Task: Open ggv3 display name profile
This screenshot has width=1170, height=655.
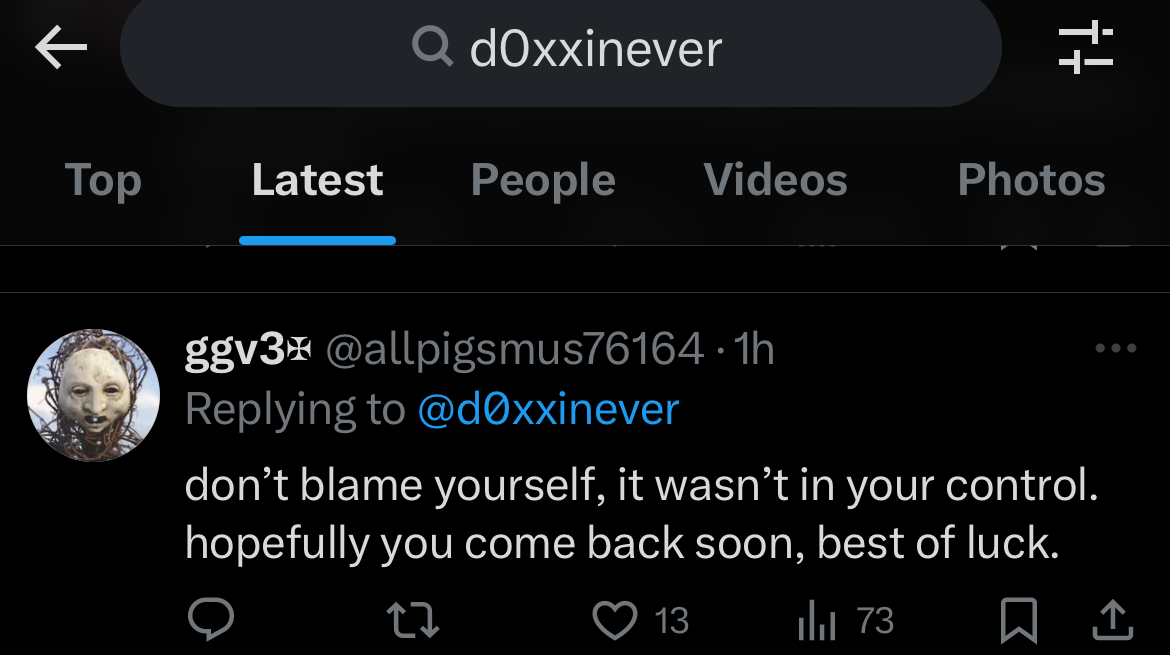Action: coord(247,348)
